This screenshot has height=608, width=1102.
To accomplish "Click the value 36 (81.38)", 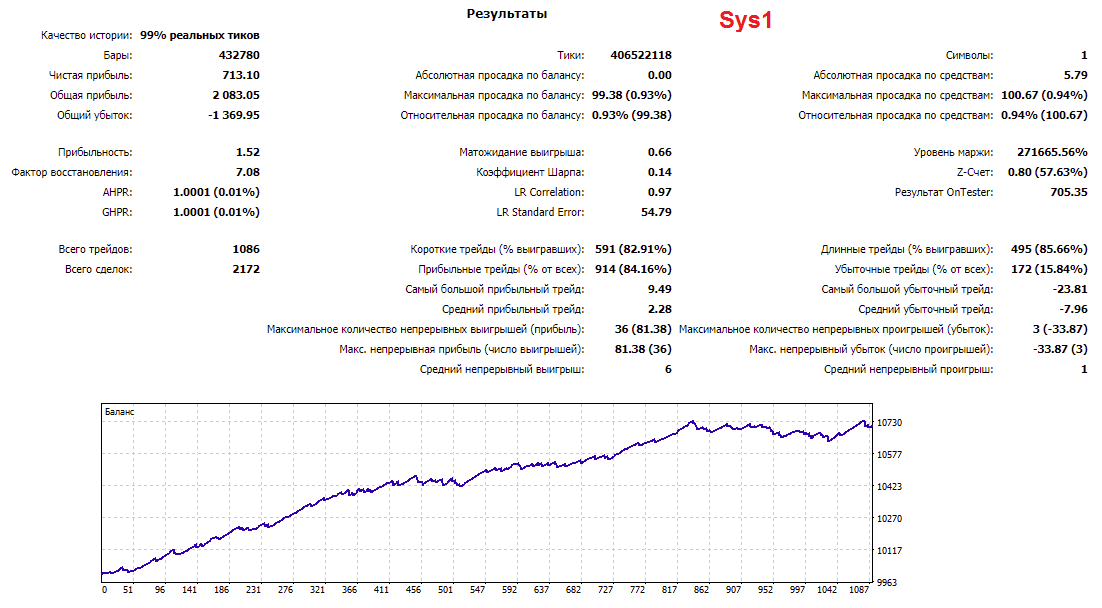I will tap(643, 329).
